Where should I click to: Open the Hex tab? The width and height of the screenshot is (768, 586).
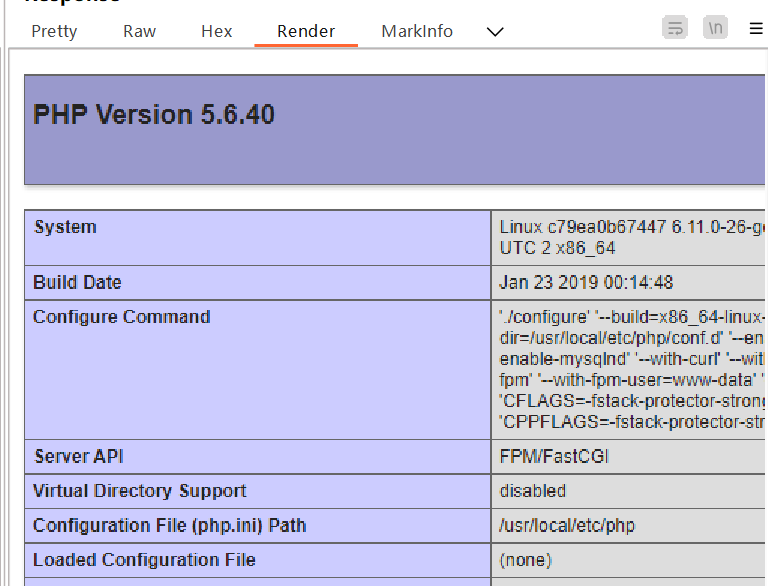pos(216,31)
